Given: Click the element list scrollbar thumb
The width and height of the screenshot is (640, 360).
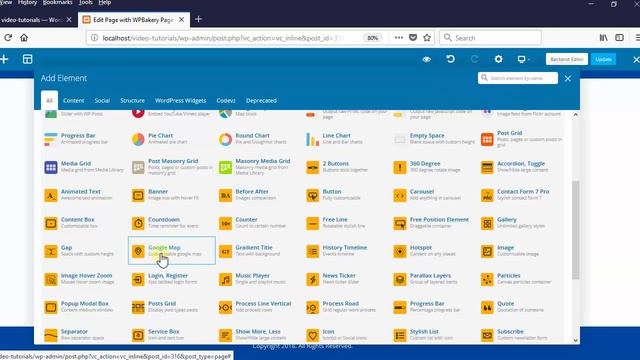Looking at the screenshot, I should click(576, 230).
